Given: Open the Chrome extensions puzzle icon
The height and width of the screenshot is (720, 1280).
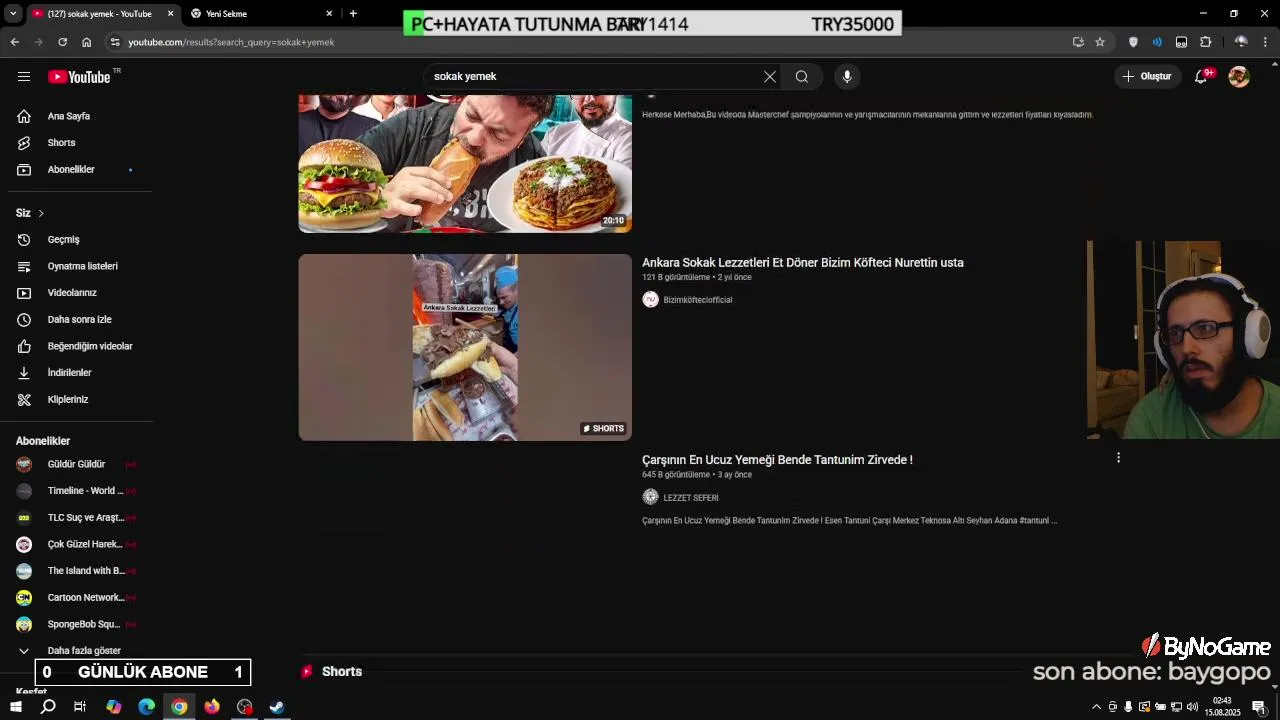Looking at the screenshot, I should pyautogui.click(x=1205, y=42).
